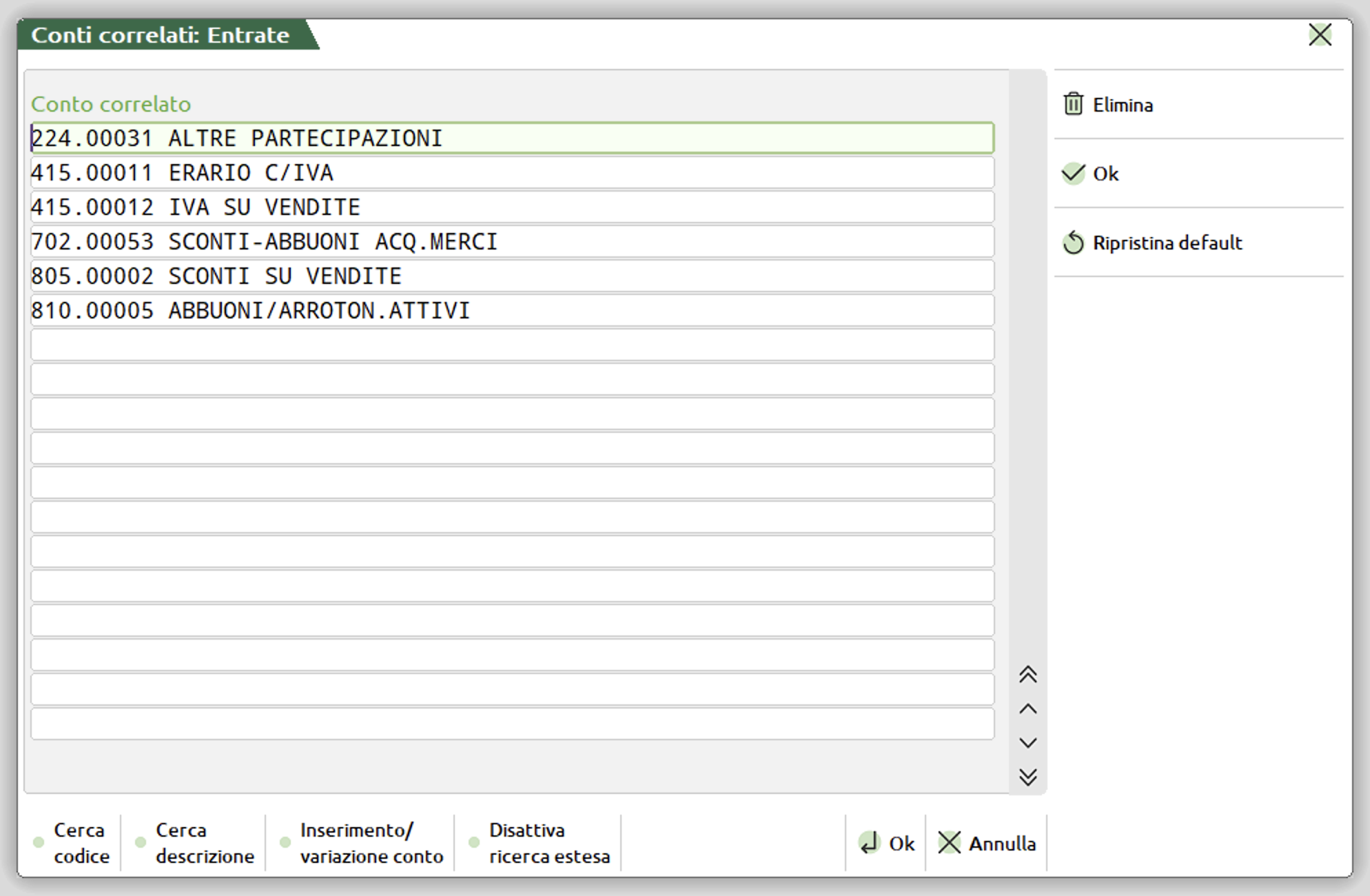Select the 224.00031 ALTRE PARTECIPAZIONI row
Viewport: 1370px width, 896px height.
[511, 138]
